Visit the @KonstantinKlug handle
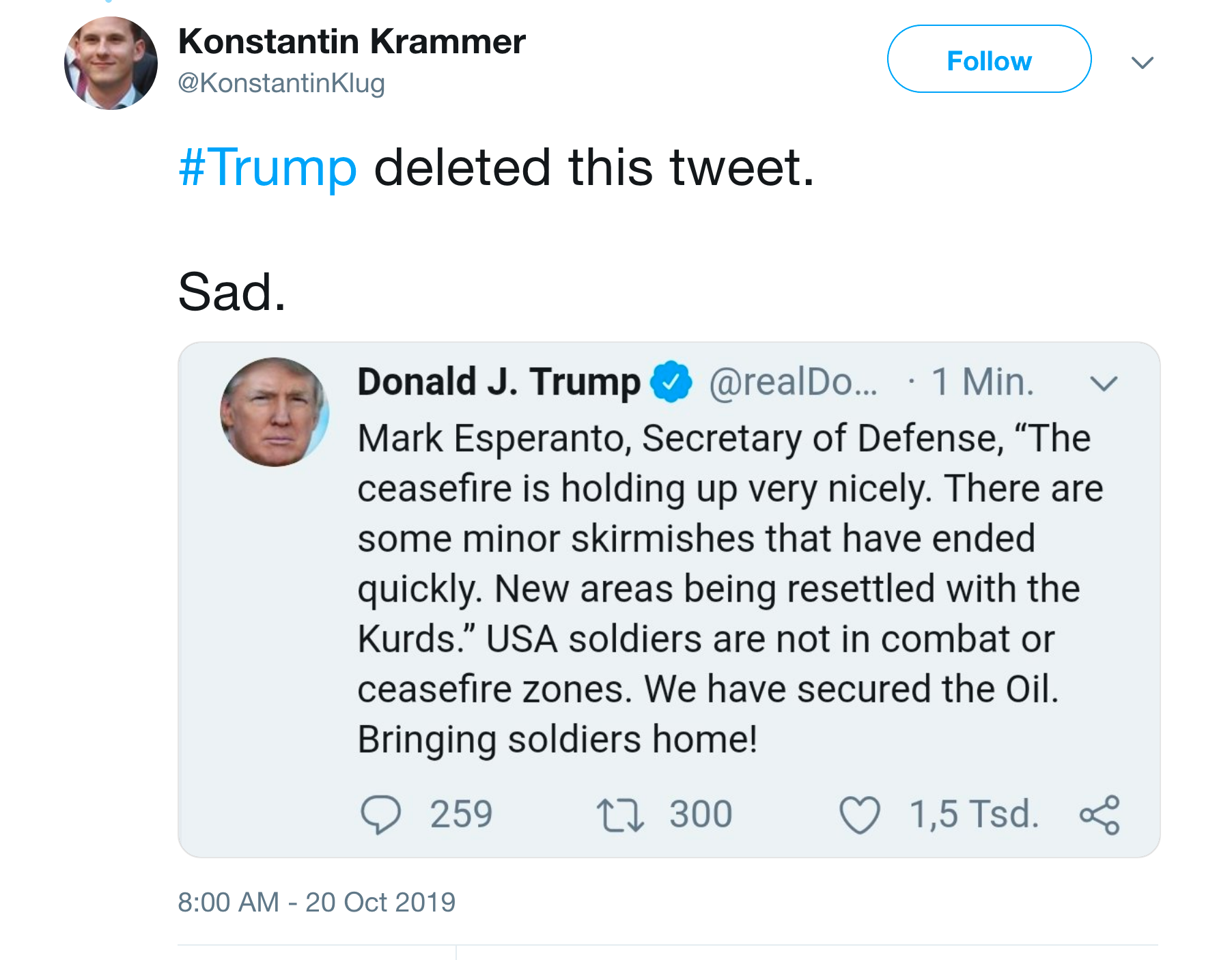 pyautogui.click(x=281, y=83)
